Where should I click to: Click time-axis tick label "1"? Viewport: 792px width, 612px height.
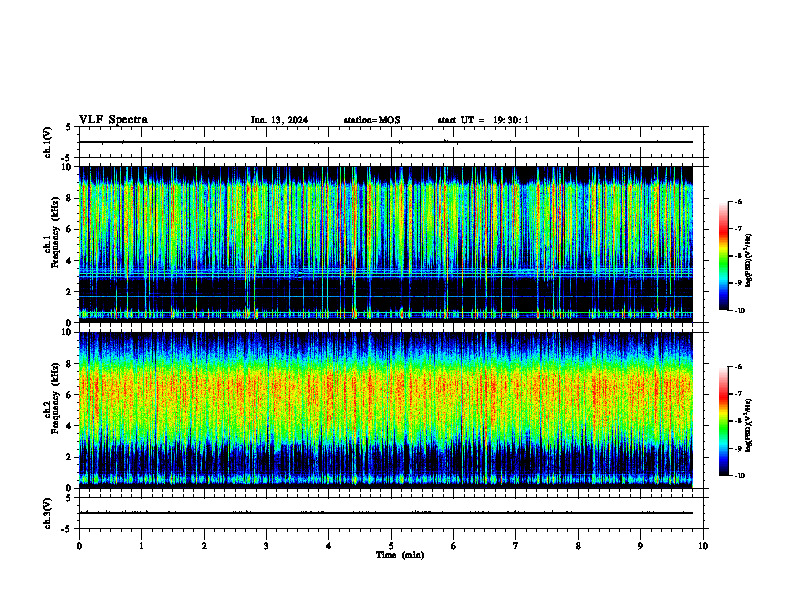click(142, 546)
